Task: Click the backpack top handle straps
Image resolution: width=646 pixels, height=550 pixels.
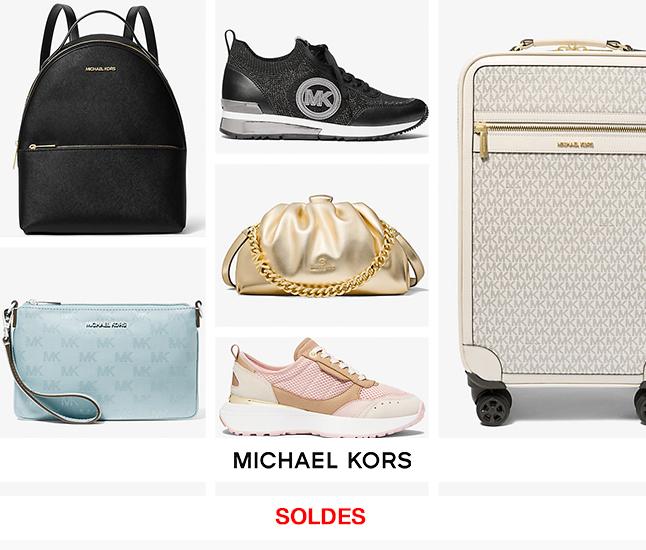Action: point(99,31)
